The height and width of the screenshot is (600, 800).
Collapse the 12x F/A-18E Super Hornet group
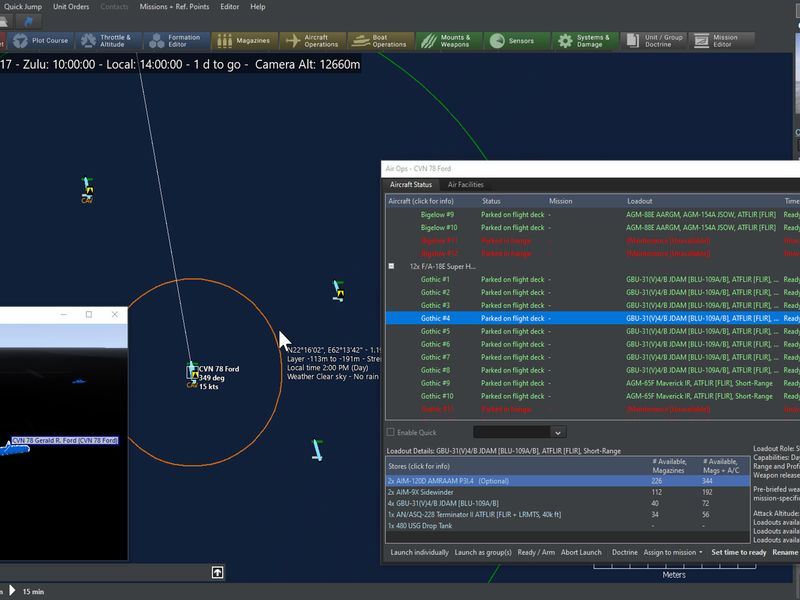(x=391, y=266)
